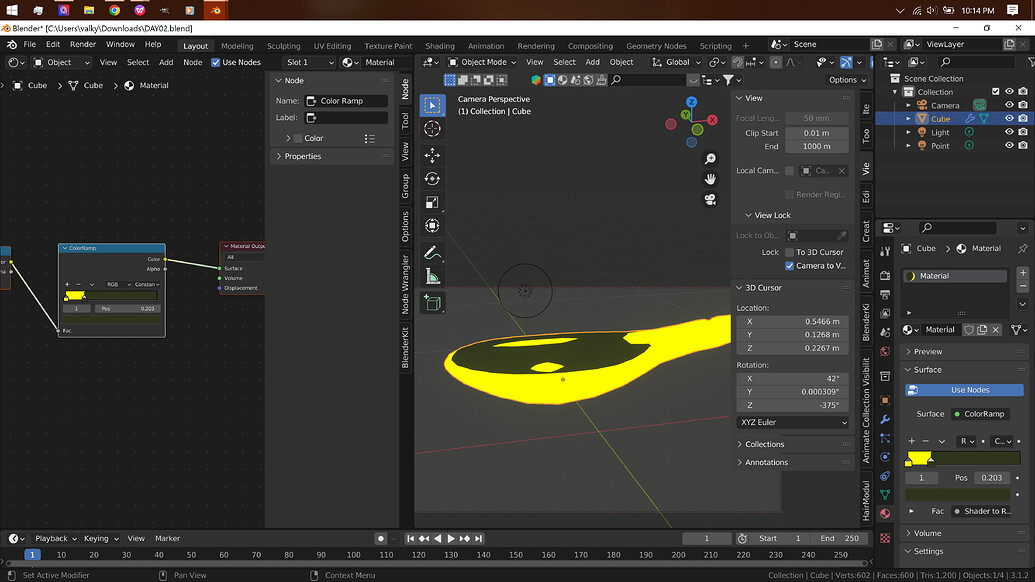This screenshot has width=1035, height=582.
Task: Toggle Collection exclude checkbox in outliner
Action: pos(995,92)
